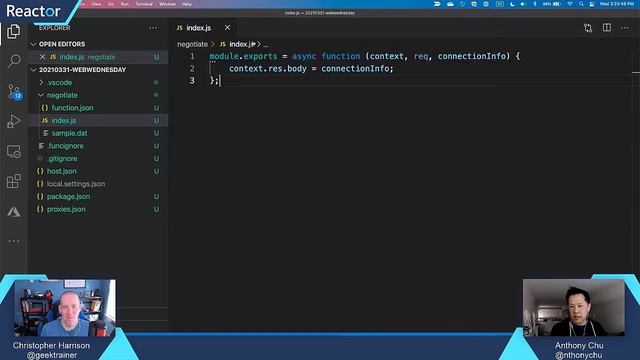This screenshot has height=360, width=640.
Task: Open sample.dat file
Action: pos(98,133)
